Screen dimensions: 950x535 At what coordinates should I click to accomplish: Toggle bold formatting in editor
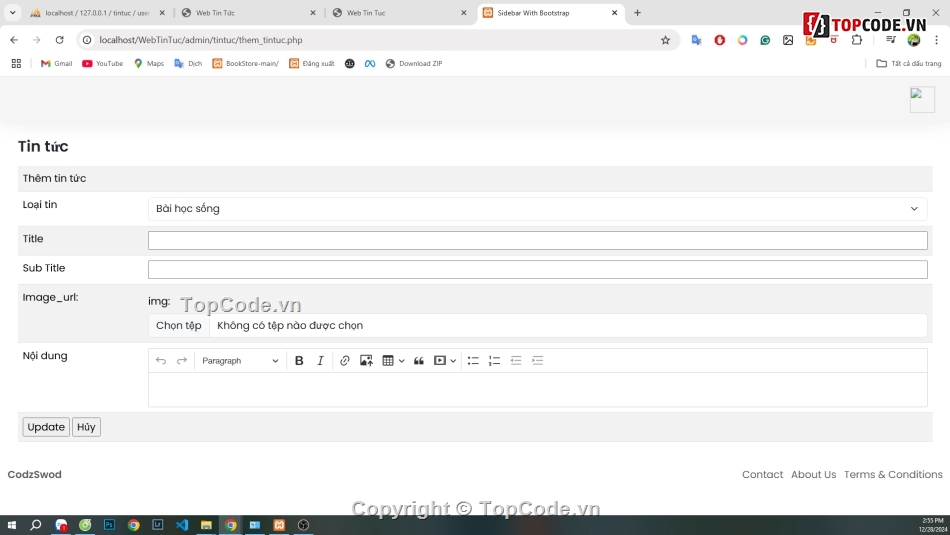(299, 361)
